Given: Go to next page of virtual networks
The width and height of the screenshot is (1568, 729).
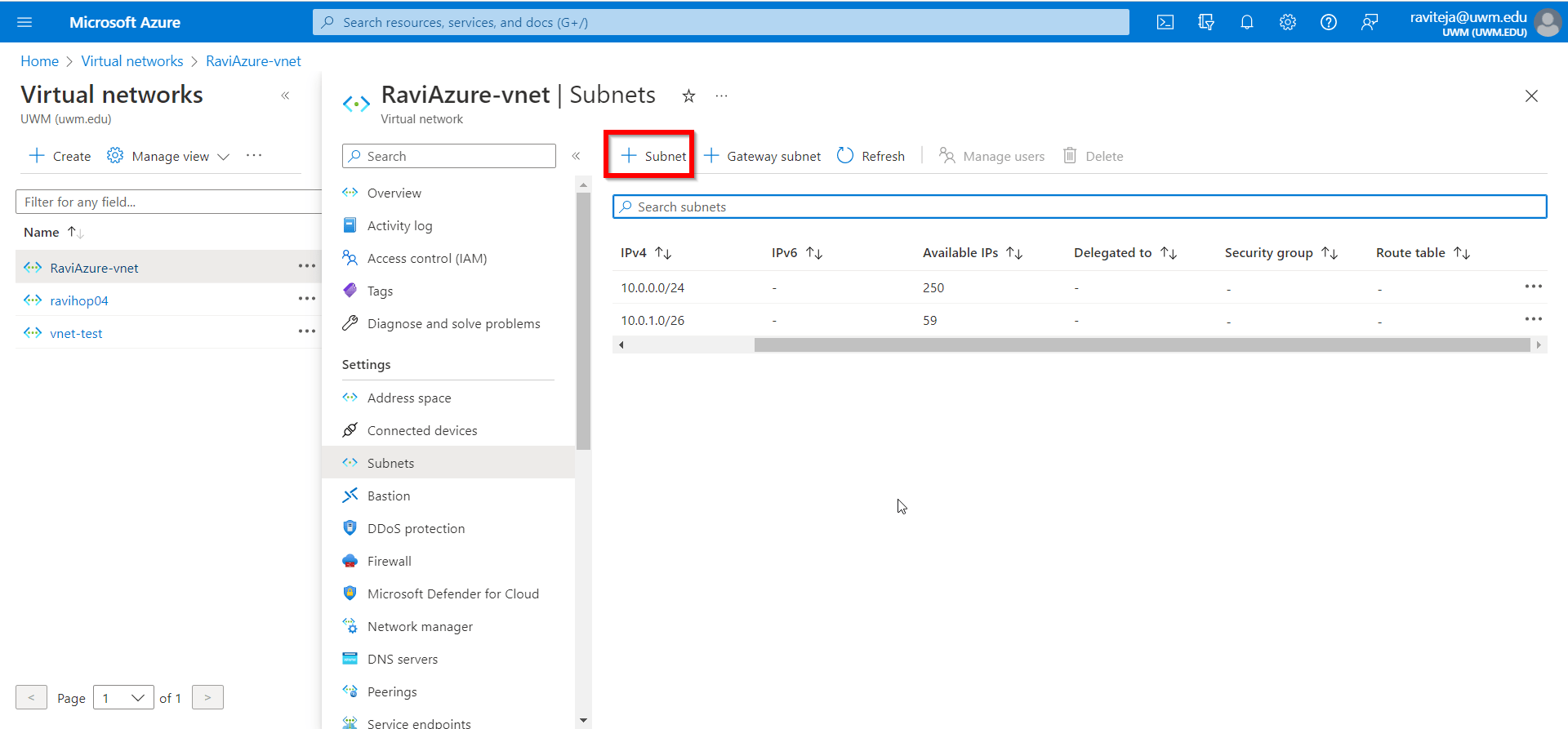Looking at the screenshot, I should click(207, 697).
